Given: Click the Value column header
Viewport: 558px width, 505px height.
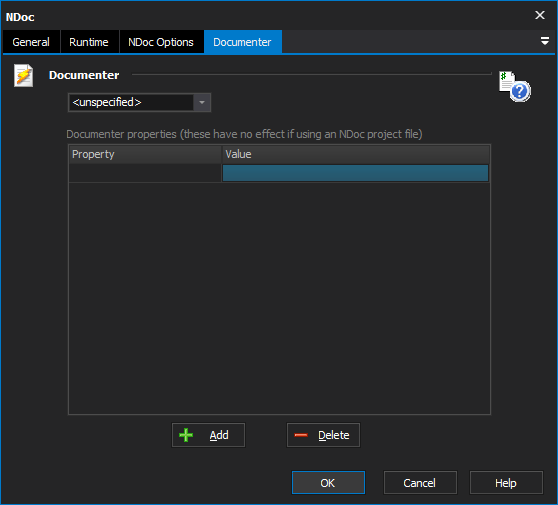Looking at the screenshot, I should (x=356, y=154).
